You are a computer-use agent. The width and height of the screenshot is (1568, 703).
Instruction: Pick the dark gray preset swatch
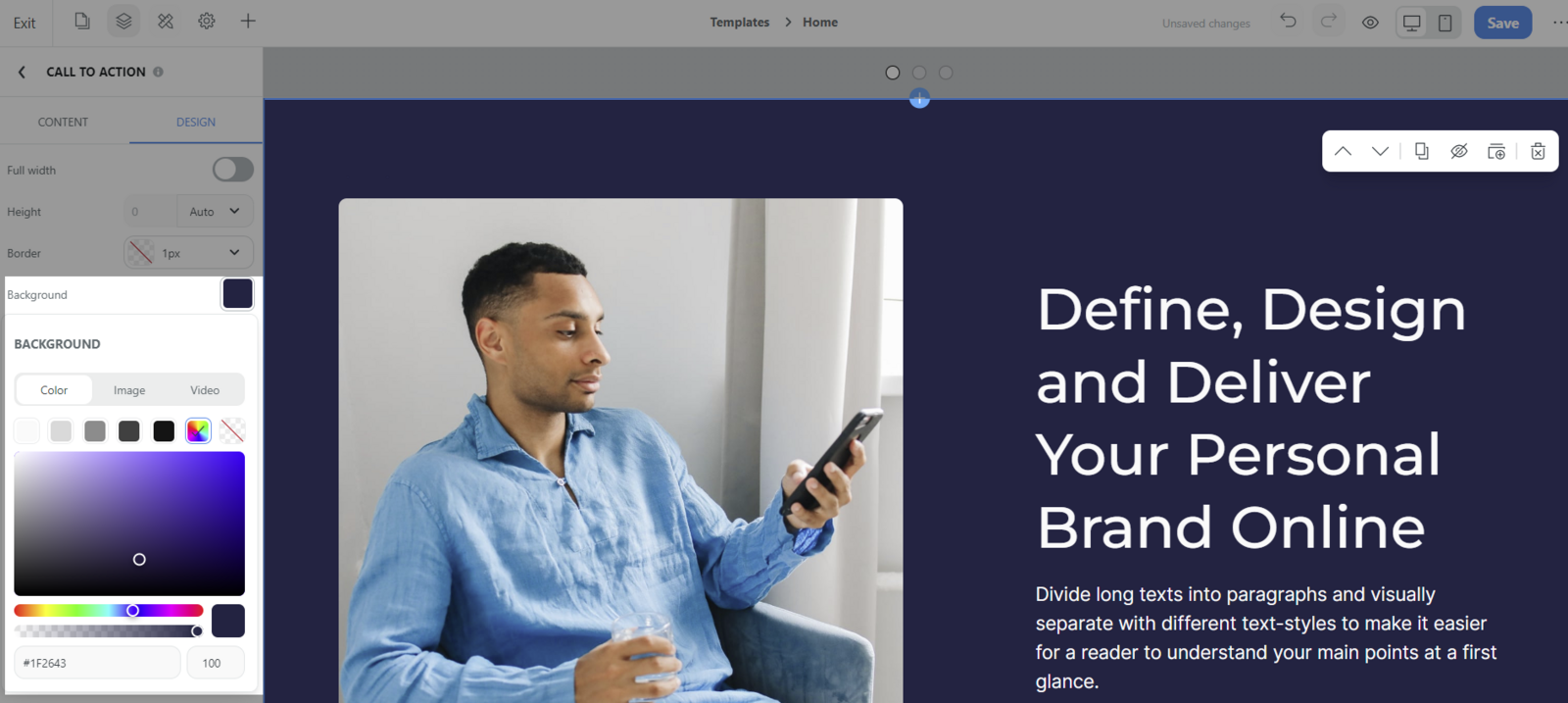point(129,430)
